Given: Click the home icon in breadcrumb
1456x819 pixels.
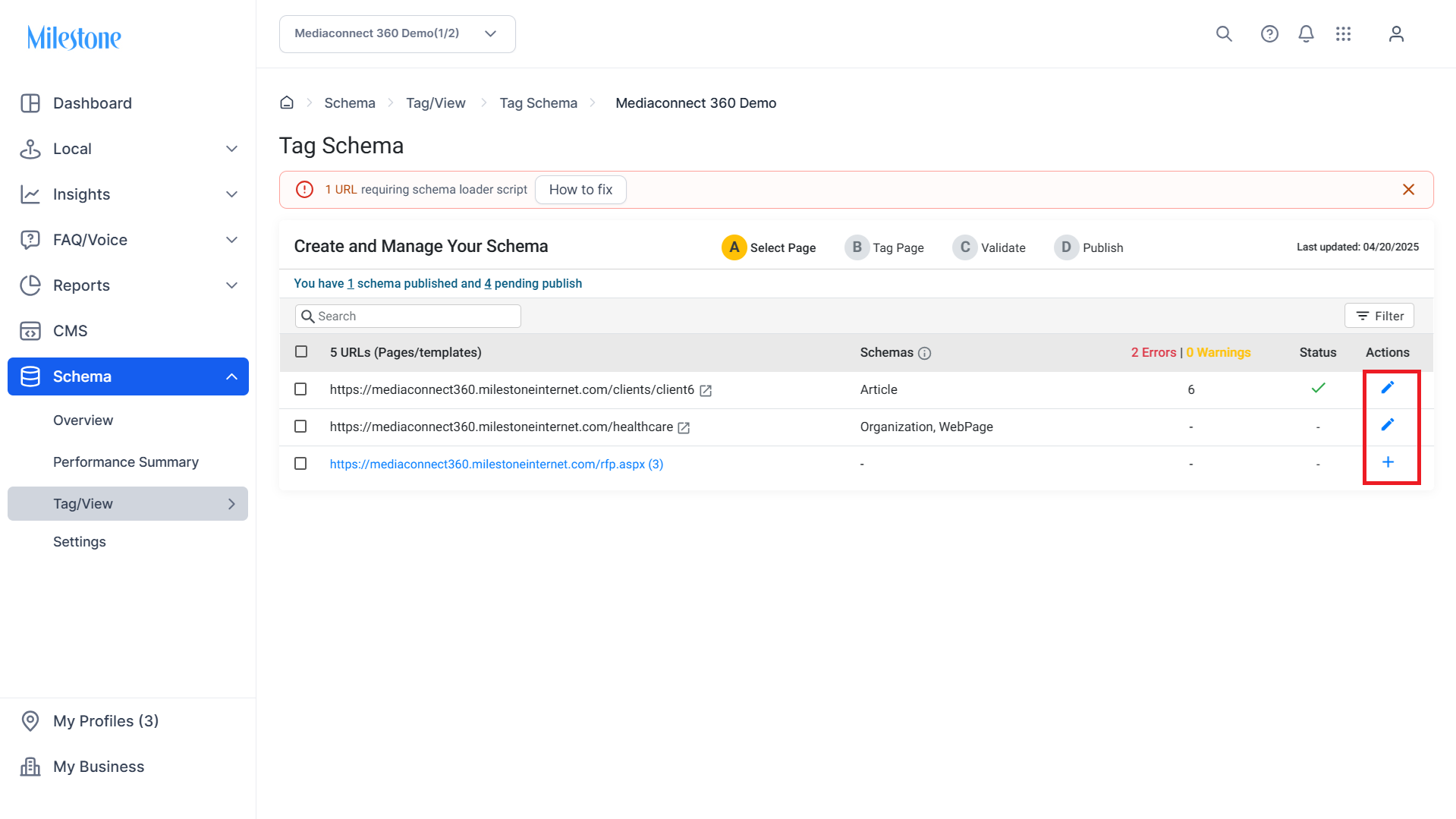Looking at the screenshot, I should (287, 102).
